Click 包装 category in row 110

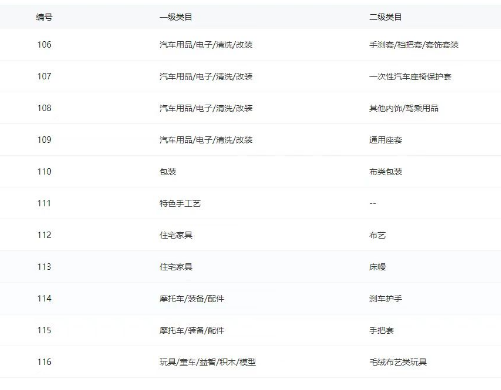[x=168, y=172]
